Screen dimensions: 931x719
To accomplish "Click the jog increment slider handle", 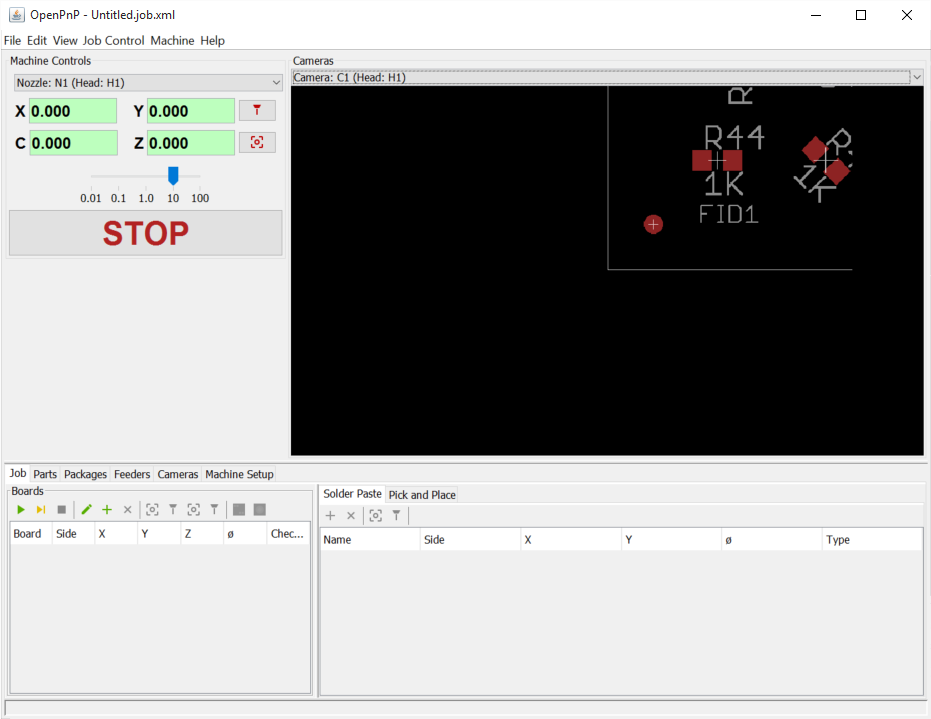I will pyautogui.click(x=173, y=176).
